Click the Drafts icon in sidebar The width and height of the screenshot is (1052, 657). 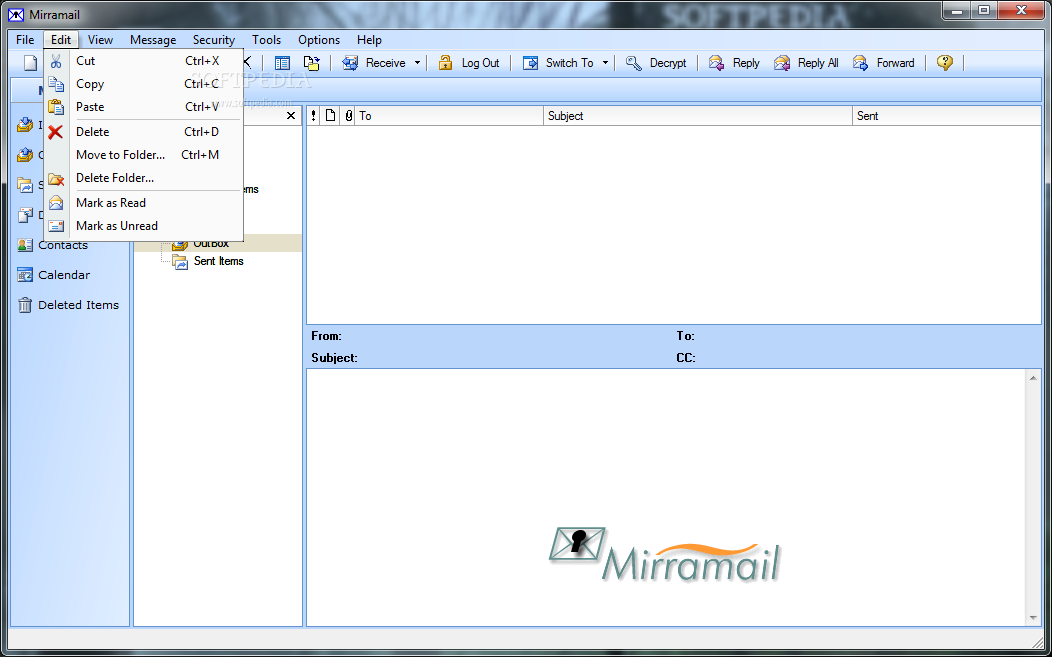coord(25,215)
